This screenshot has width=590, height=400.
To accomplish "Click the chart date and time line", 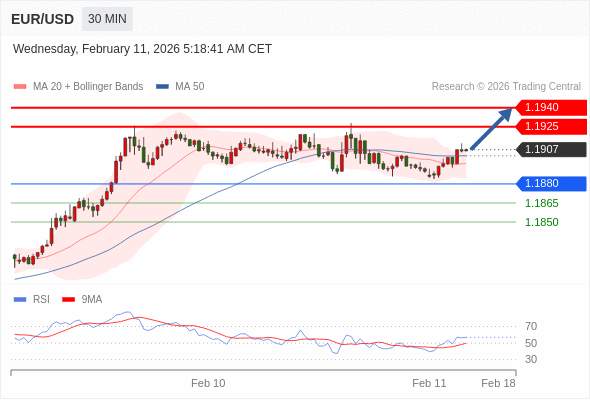I will [142, 49].
